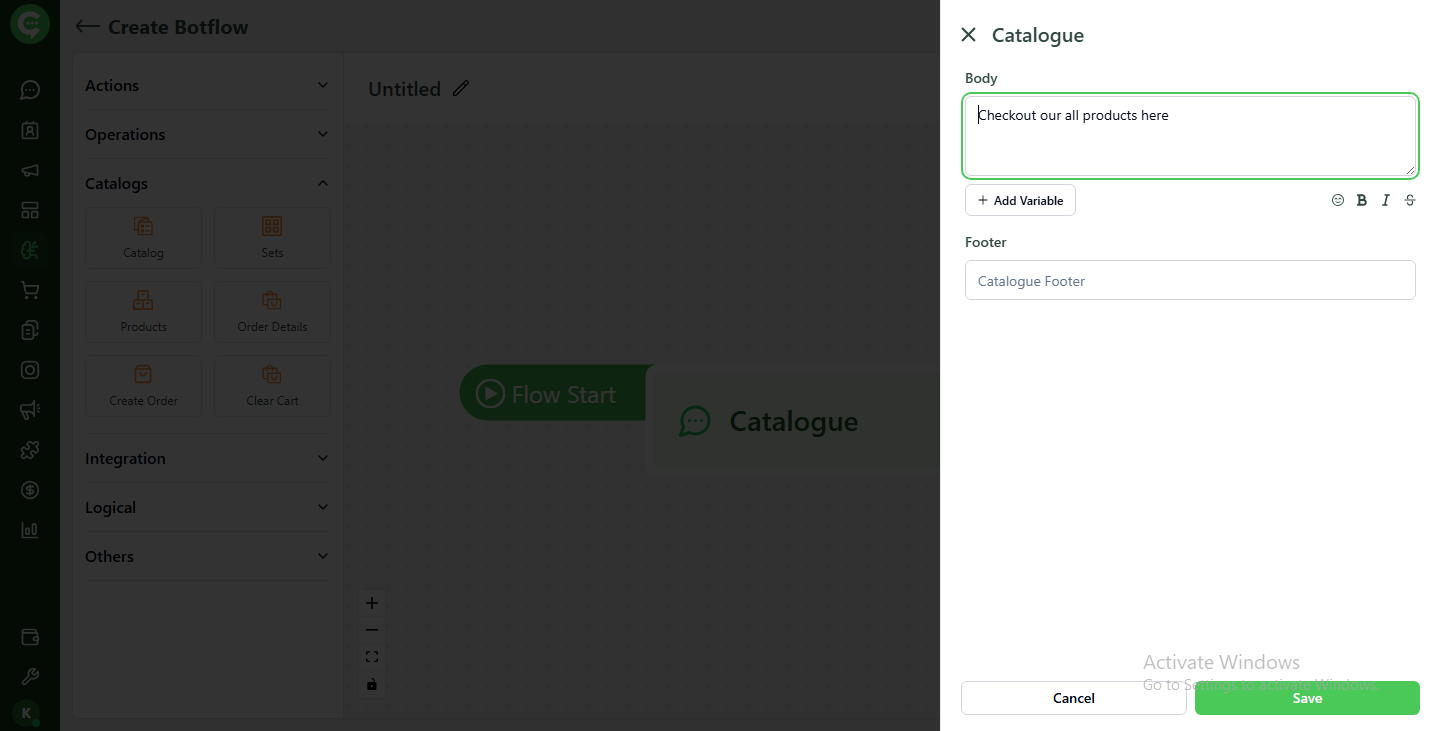Select the Sets node icon
This screenshot has width=1440, height=731.
click(x=271, y=237)
